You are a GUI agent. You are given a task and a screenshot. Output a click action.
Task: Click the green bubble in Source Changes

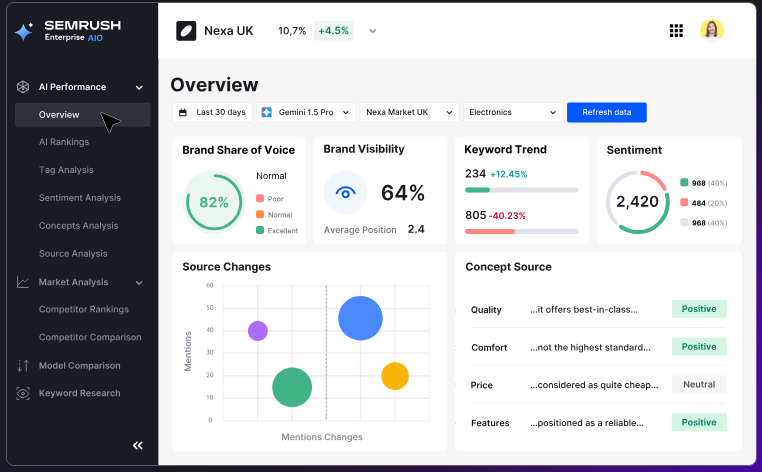292,387
